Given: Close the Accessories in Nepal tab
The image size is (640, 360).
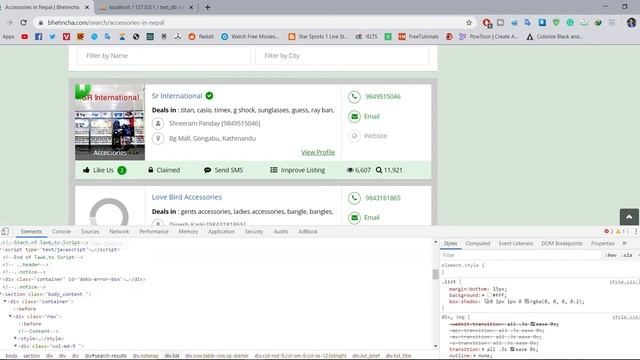Looking at the screenshot, I should coord(87,7).
